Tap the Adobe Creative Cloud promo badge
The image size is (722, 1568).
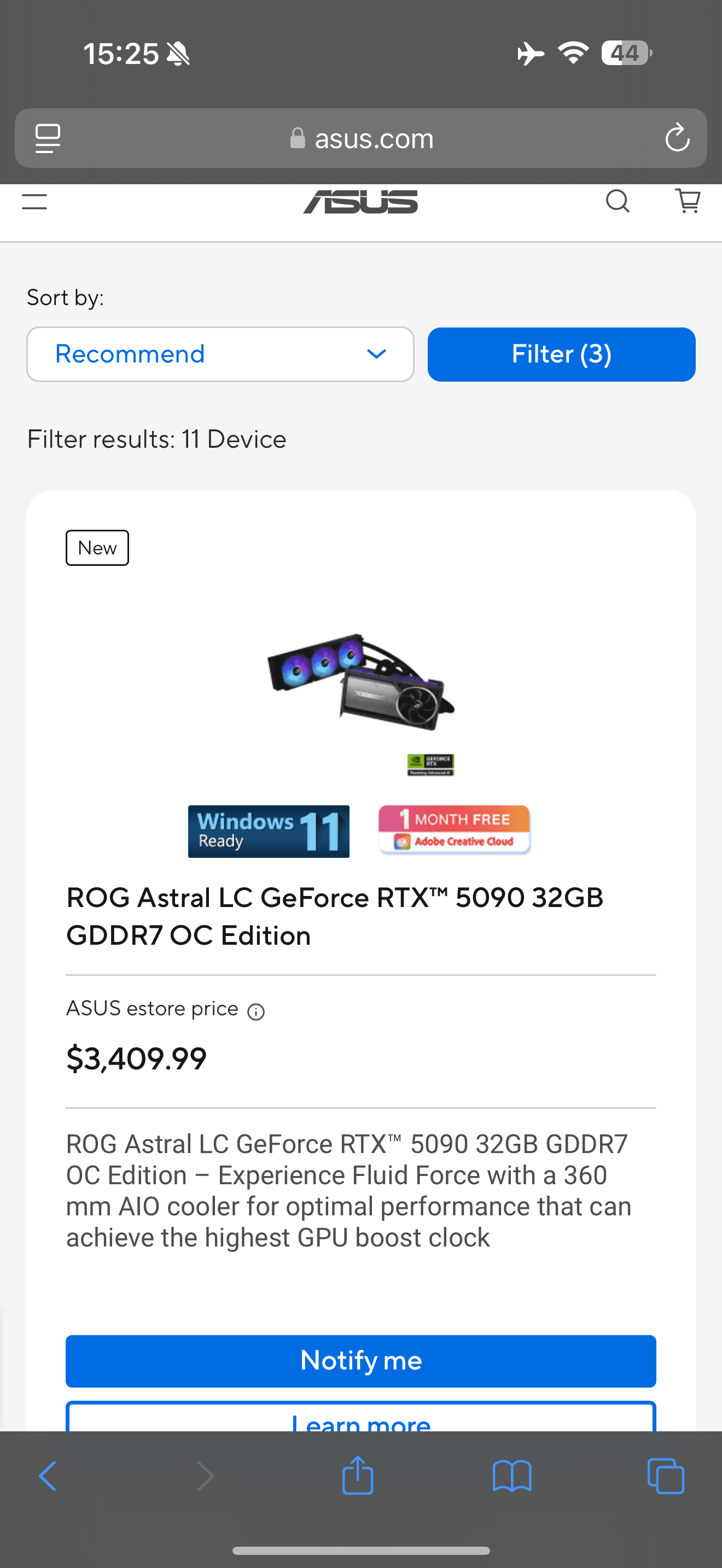click(454, 830)
